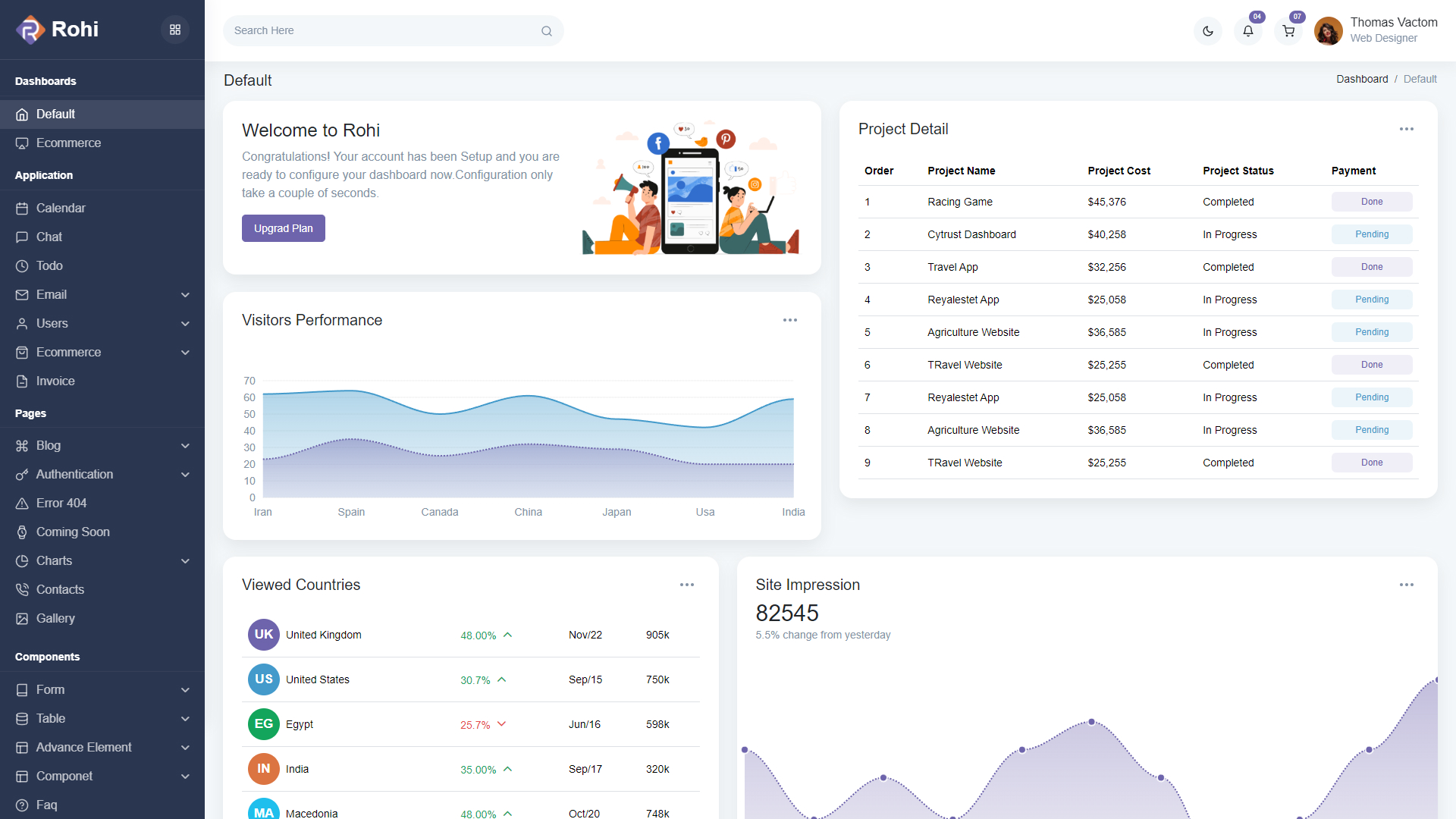
Task: Open the Default dashboard menu item
Action: point(55,114)
